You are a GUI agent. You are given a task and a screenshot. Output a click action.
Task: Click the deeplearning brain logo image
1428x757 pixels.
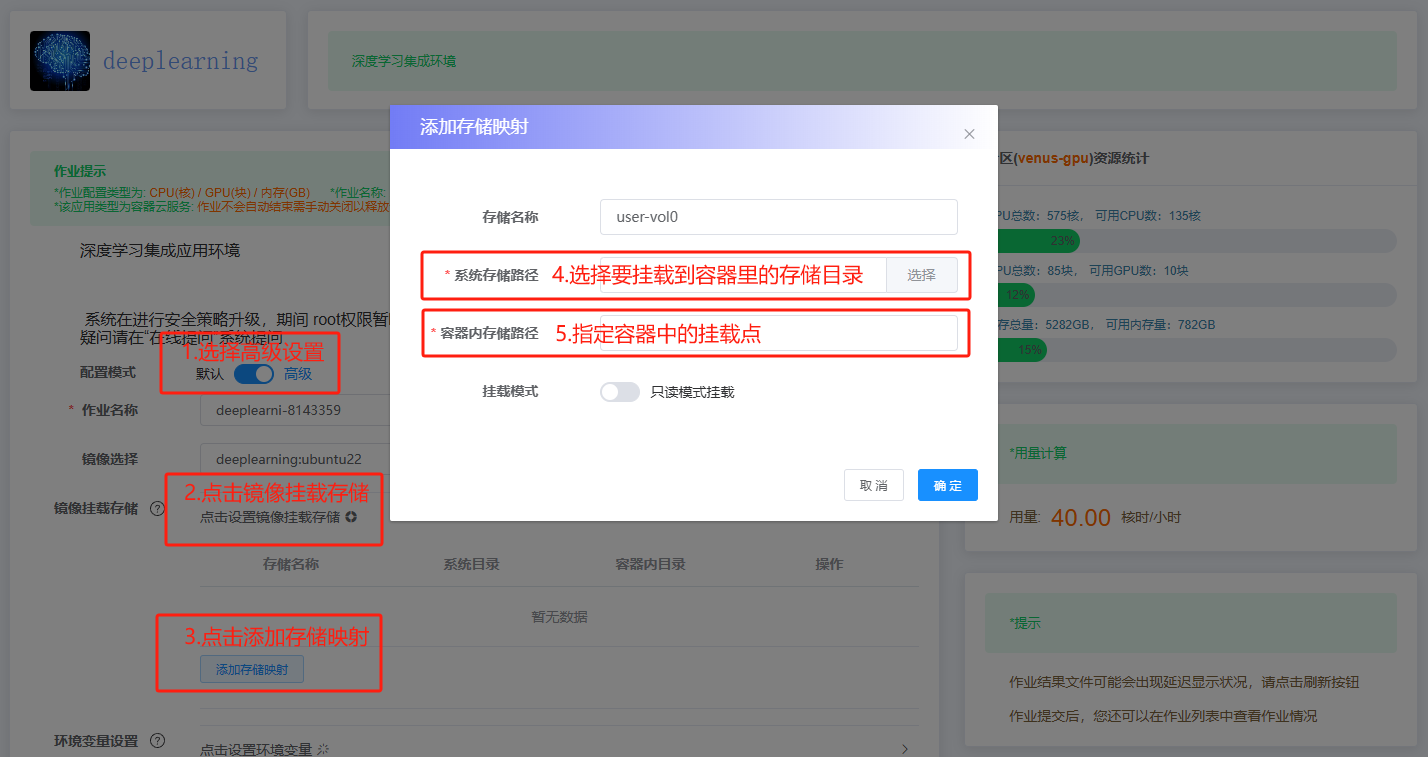[x=60, y=61]
